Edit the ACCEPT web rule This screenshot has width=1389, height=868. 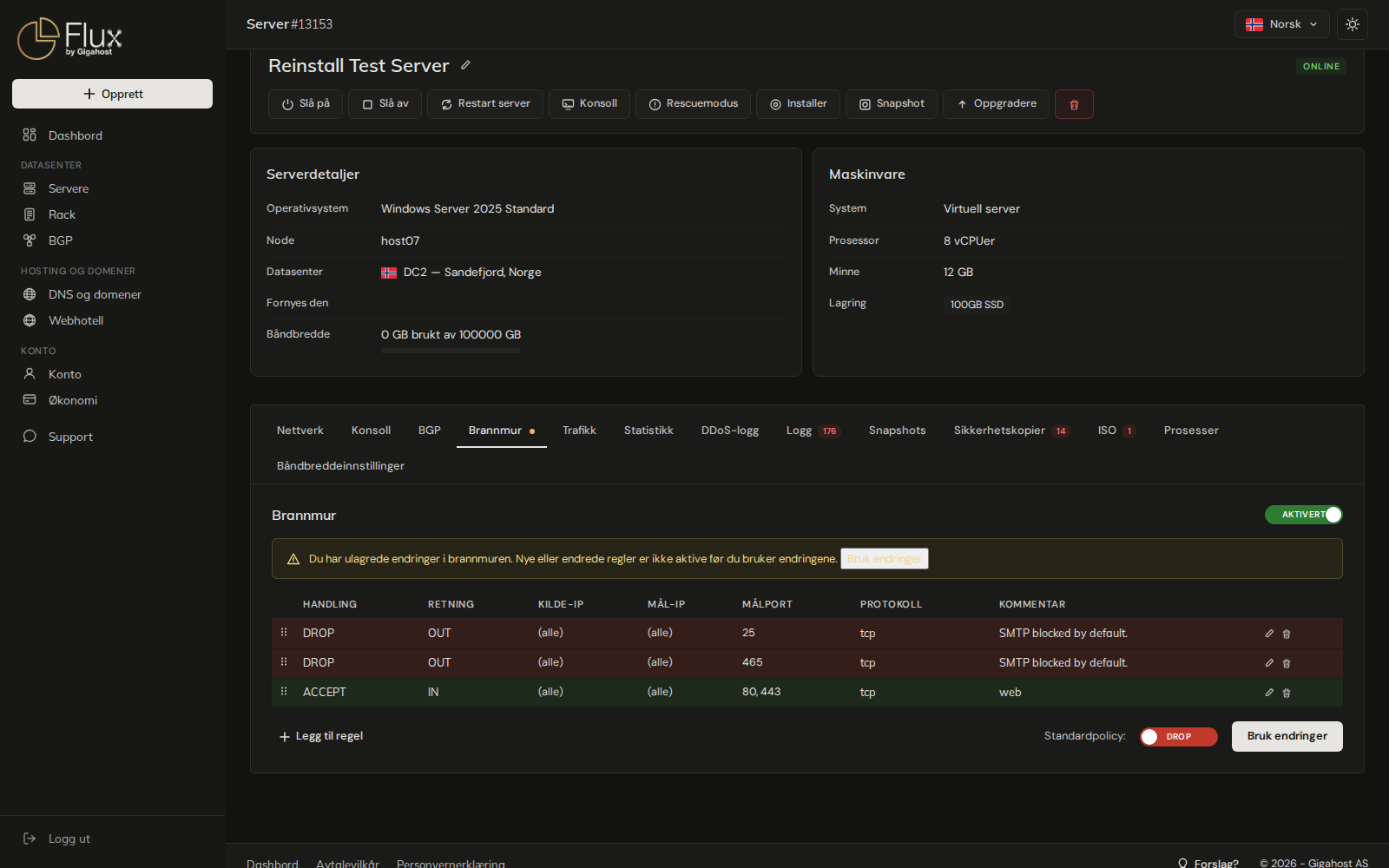click(1269, 693)
